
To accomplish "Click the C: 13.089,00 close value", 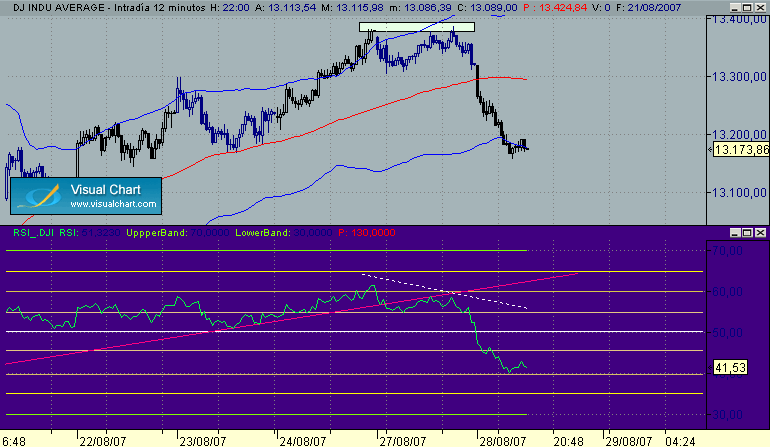I will [x=487, y=8].
